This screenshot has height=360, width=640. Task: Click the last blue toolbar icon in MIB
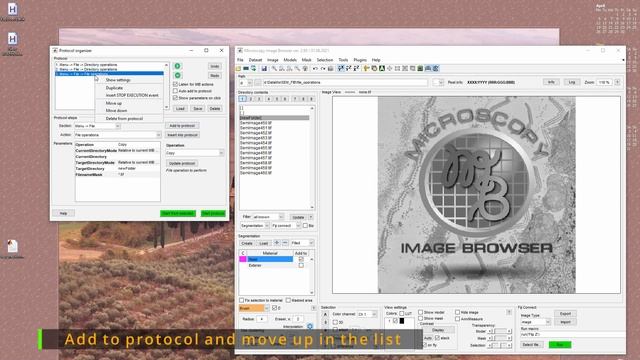click(x=436, y=69)
